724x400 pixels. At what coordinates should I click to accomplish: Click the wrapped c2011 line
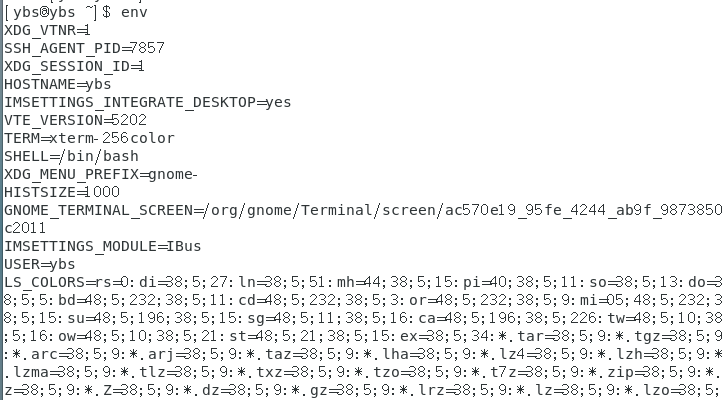24,228
